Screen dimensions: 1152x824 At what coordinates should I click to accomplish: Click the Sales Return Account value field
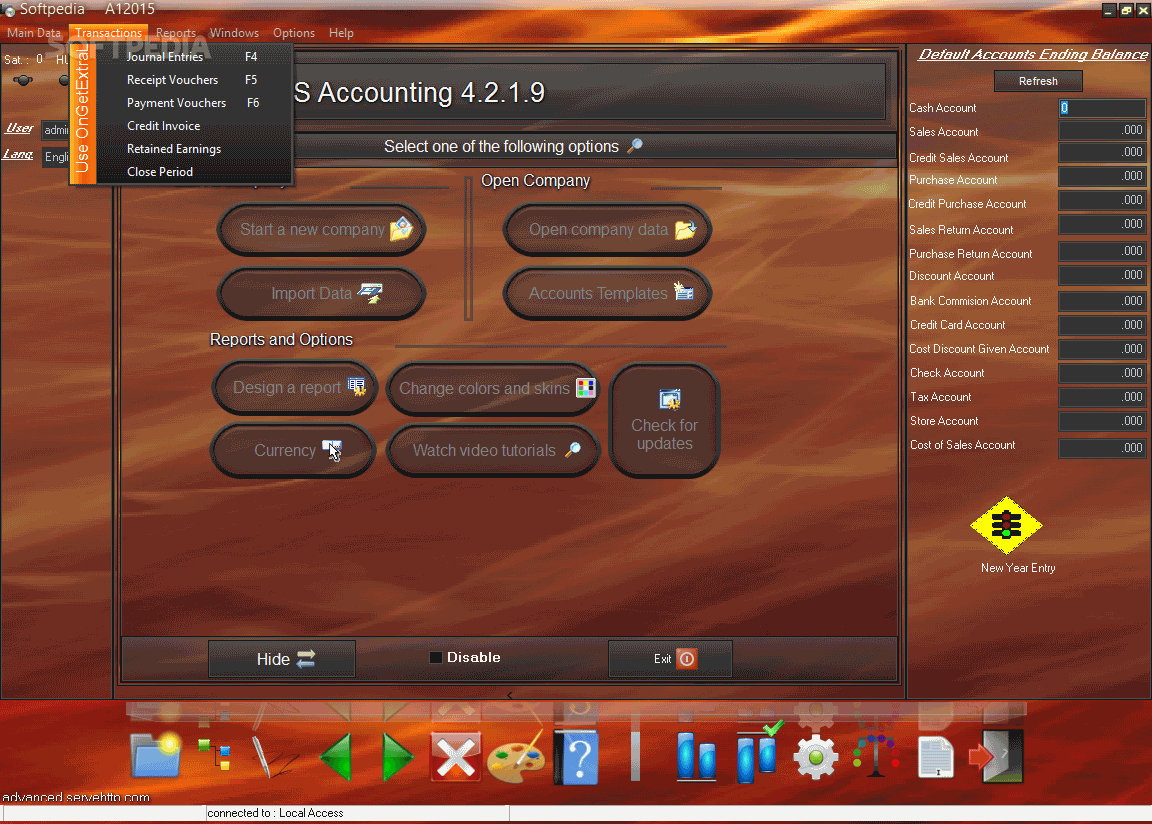[1102, 224]
